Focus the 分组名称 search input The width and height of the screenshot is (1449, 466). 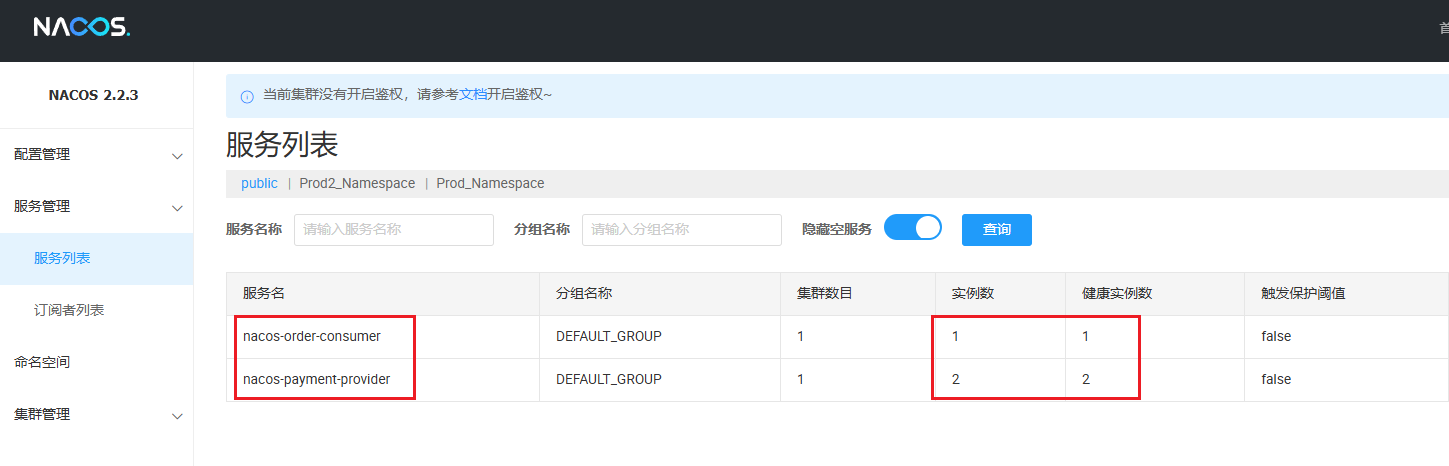(682, 229)
